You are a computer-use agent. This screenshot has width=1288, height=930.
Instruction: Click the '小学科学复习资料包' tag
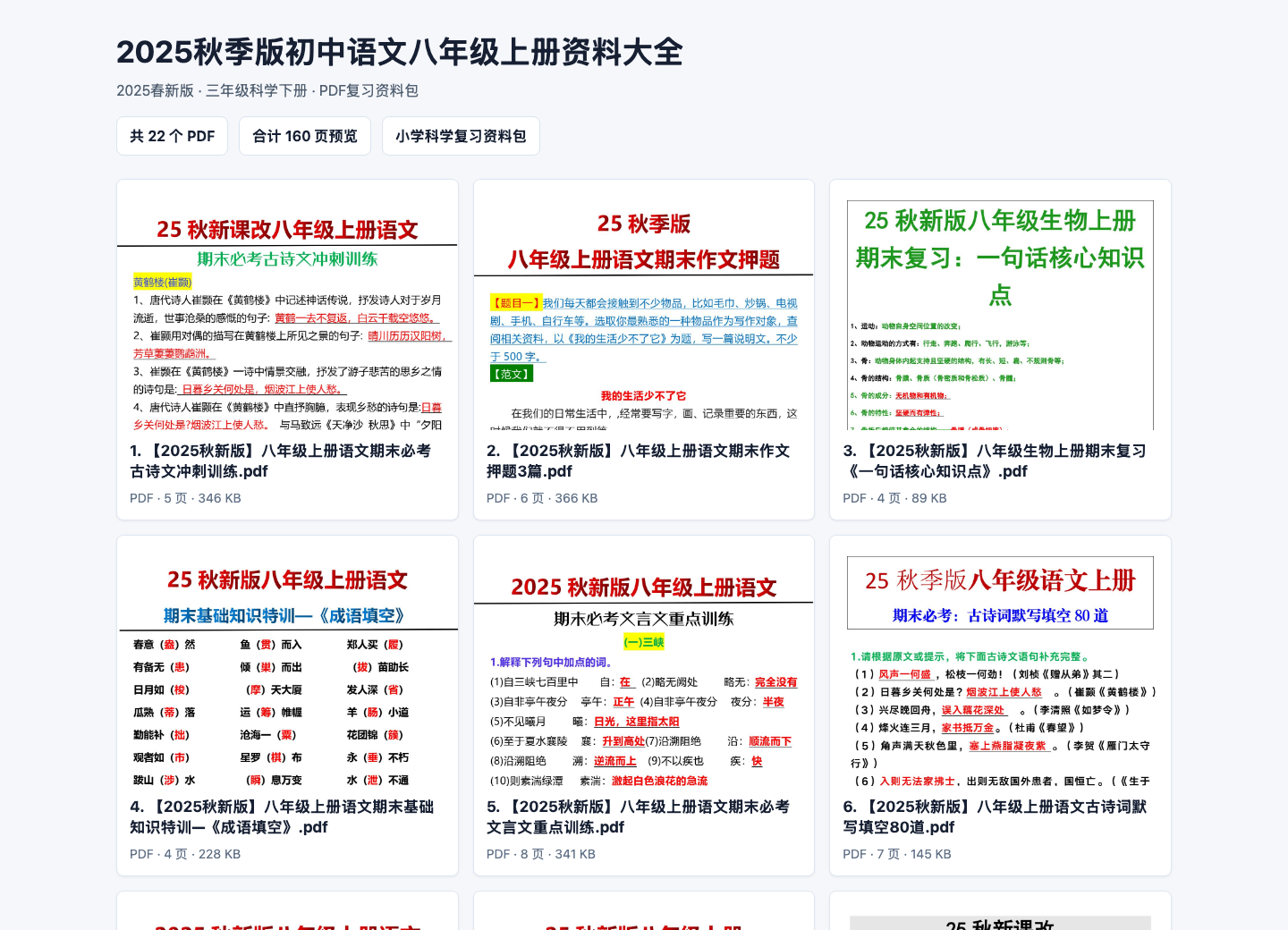[461, 136]
